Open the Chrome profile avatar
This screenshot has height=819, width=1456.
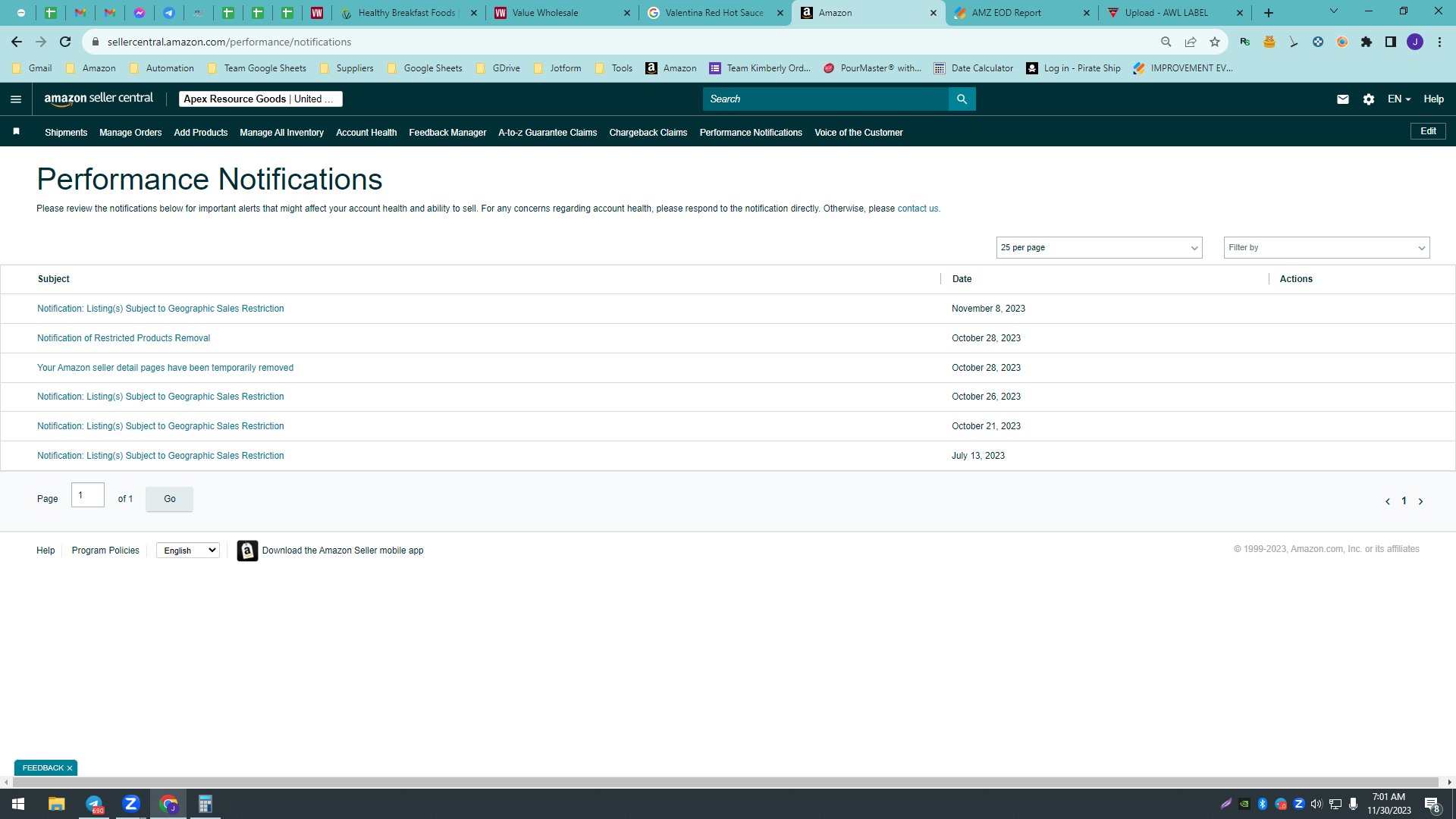1415,42
